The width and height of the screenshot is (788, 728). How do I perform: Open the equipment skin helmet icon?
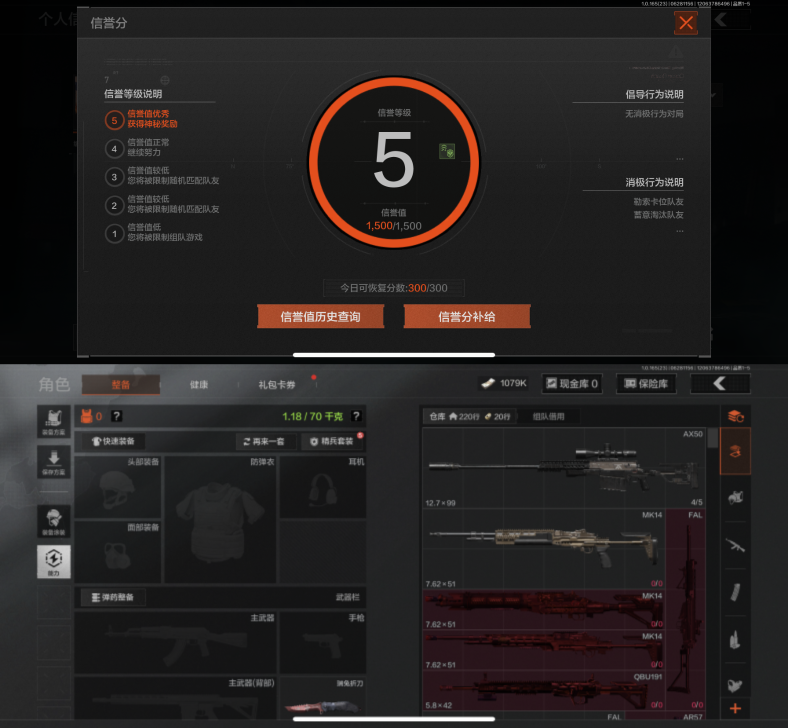point(54,522)
